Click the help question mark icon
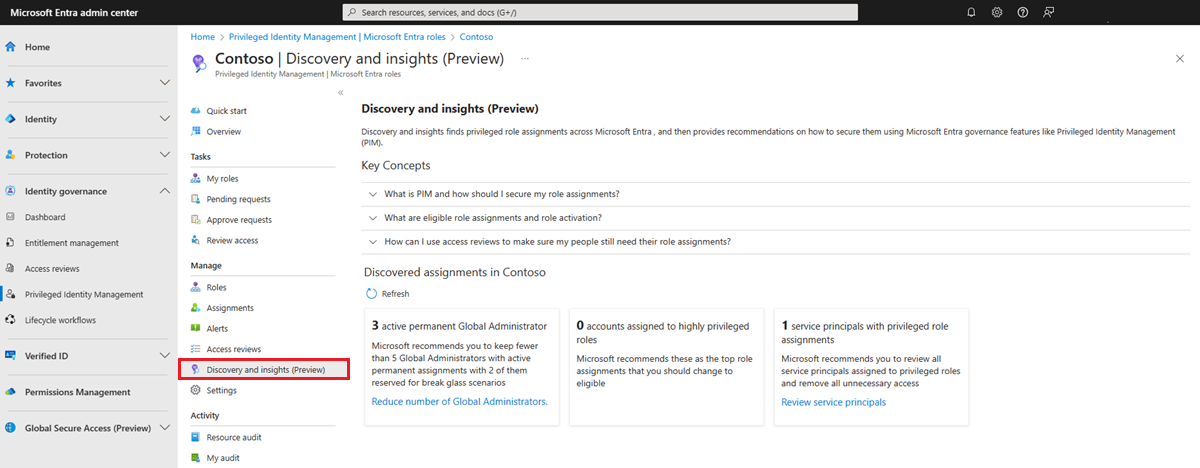 tap(1022, 12)
